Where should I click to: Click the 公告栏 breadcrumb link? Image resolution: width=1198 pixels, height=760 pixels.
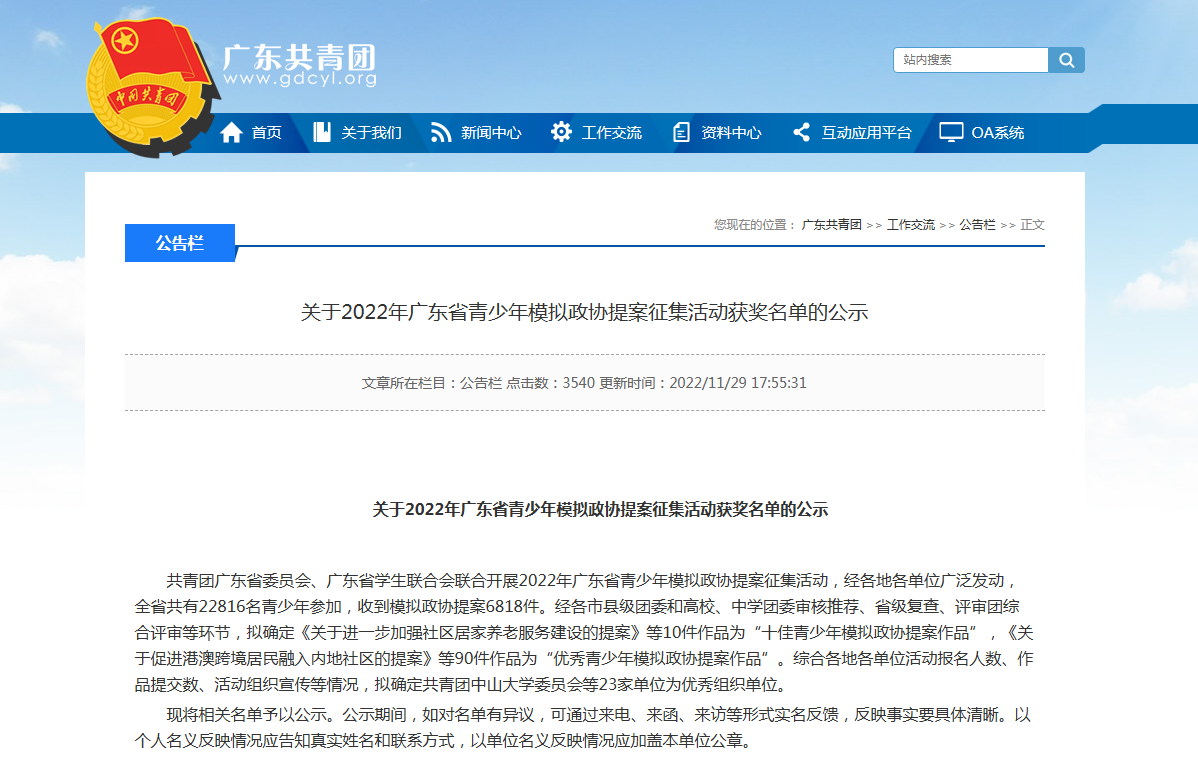[x=977, y=225]
